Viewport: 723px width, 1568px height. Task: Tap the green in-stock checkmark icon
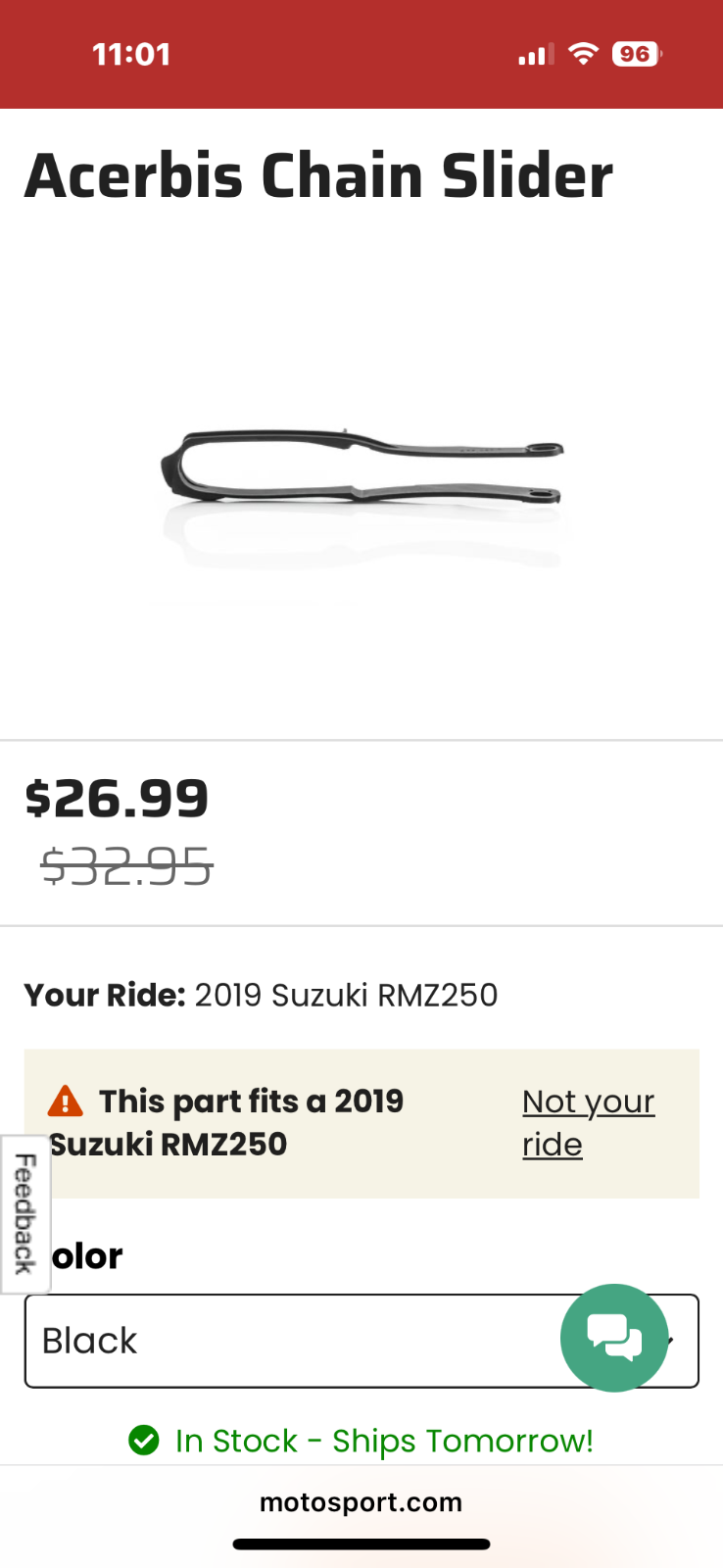[x=144, y=1441]
